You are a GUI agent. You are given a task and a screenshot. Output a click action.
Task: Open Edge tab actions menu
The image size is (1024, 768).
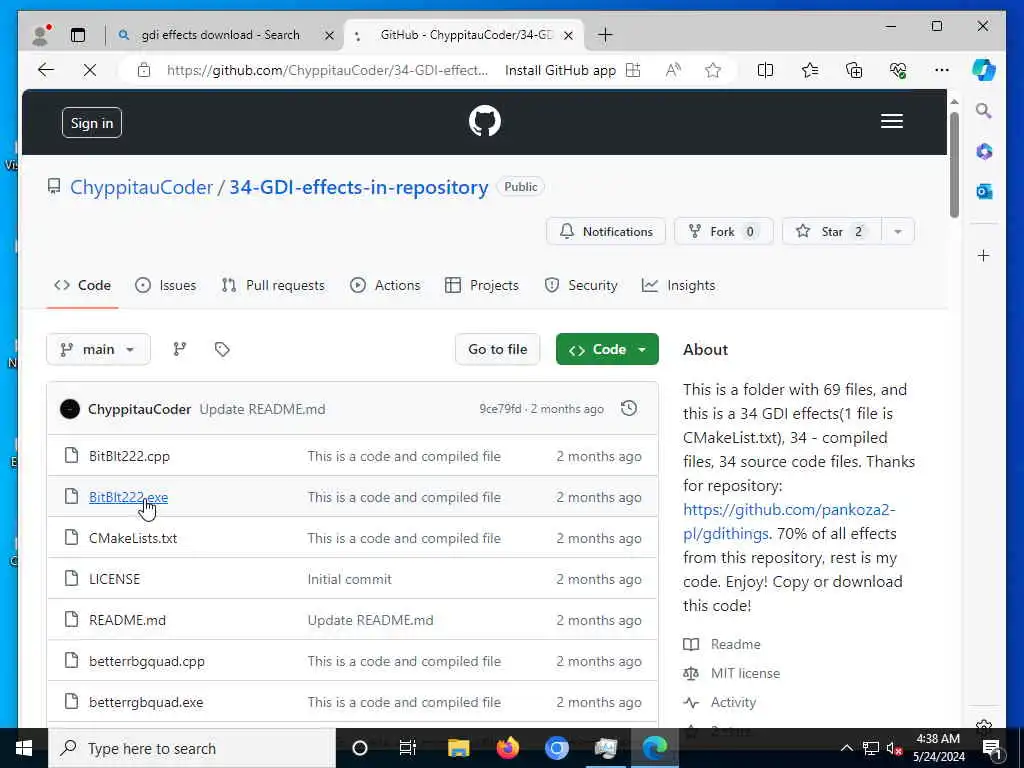pos(78,35)
